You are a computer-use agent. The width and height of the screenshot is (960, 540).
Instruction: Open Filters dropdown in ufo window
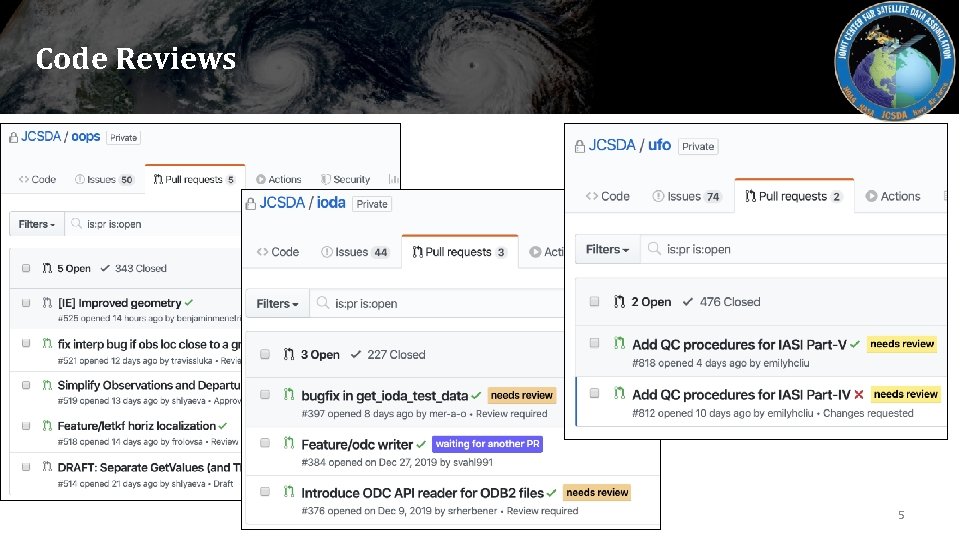607,249
